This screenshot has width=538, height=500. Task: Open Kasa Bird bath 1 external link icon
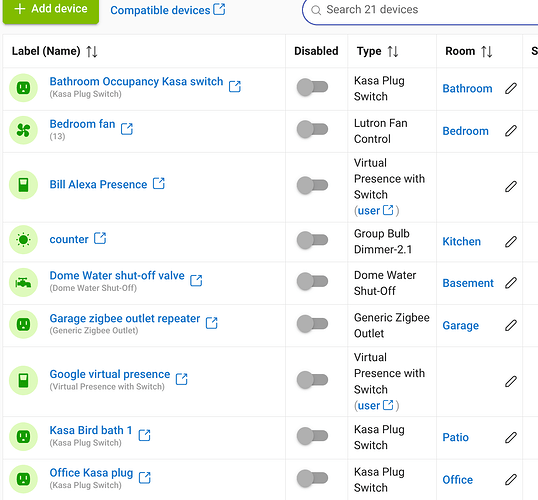coord(144,435)
